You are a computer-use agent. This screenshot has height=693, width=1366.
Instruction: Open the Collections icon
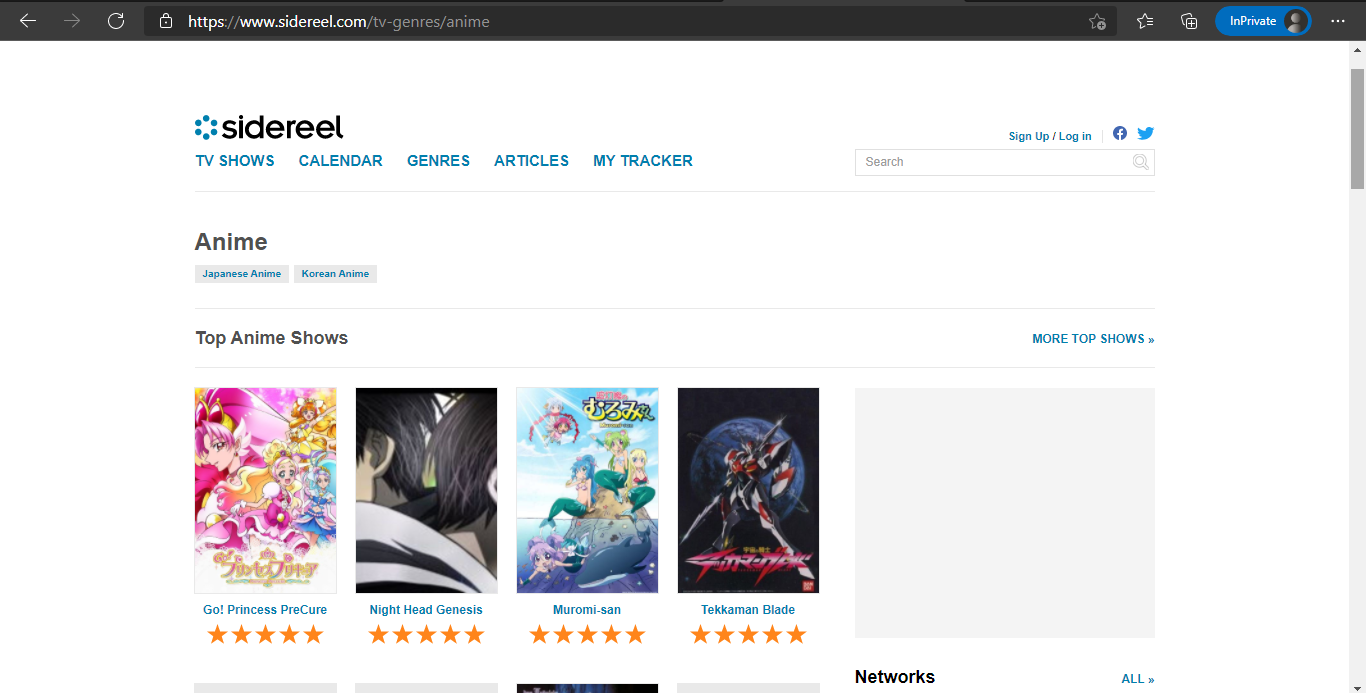coord(1189,21)
